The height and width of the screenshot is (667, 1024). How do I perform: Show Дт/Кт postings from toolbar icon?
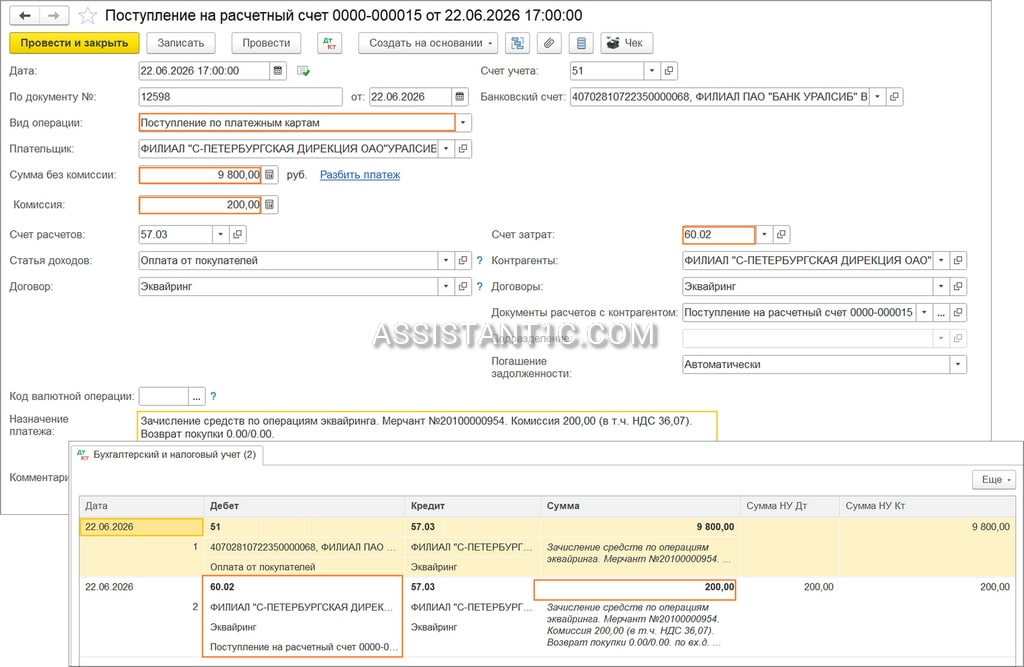pos(330,43)
